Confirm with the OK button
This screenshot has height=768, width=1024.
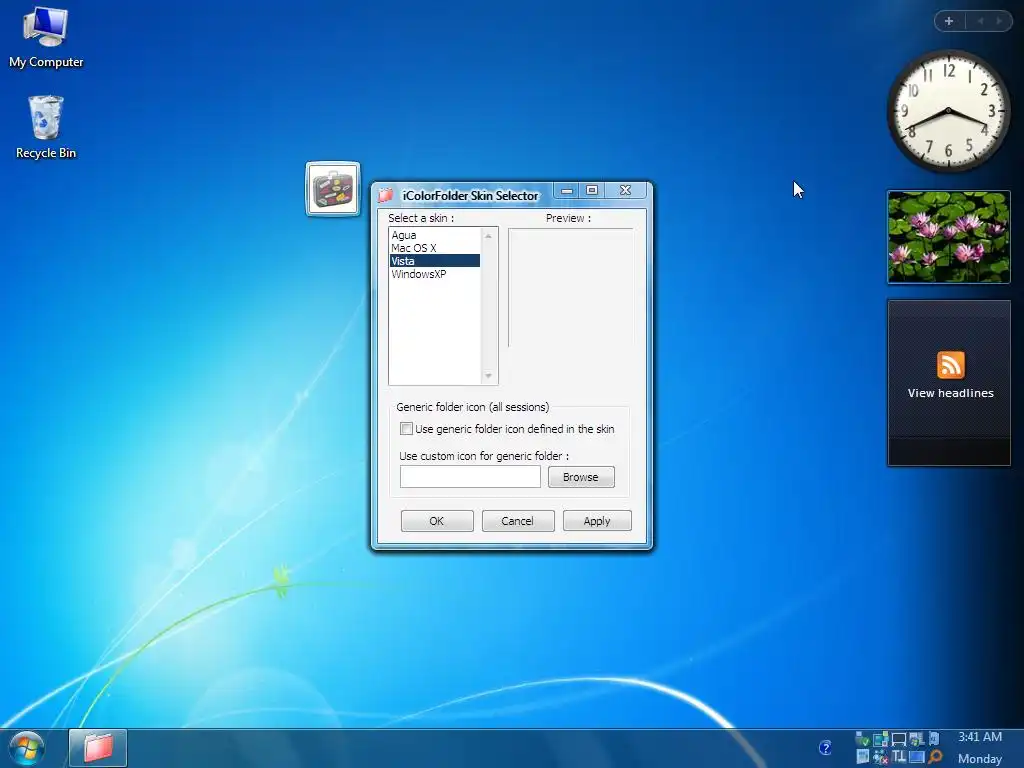coord(437,521)
